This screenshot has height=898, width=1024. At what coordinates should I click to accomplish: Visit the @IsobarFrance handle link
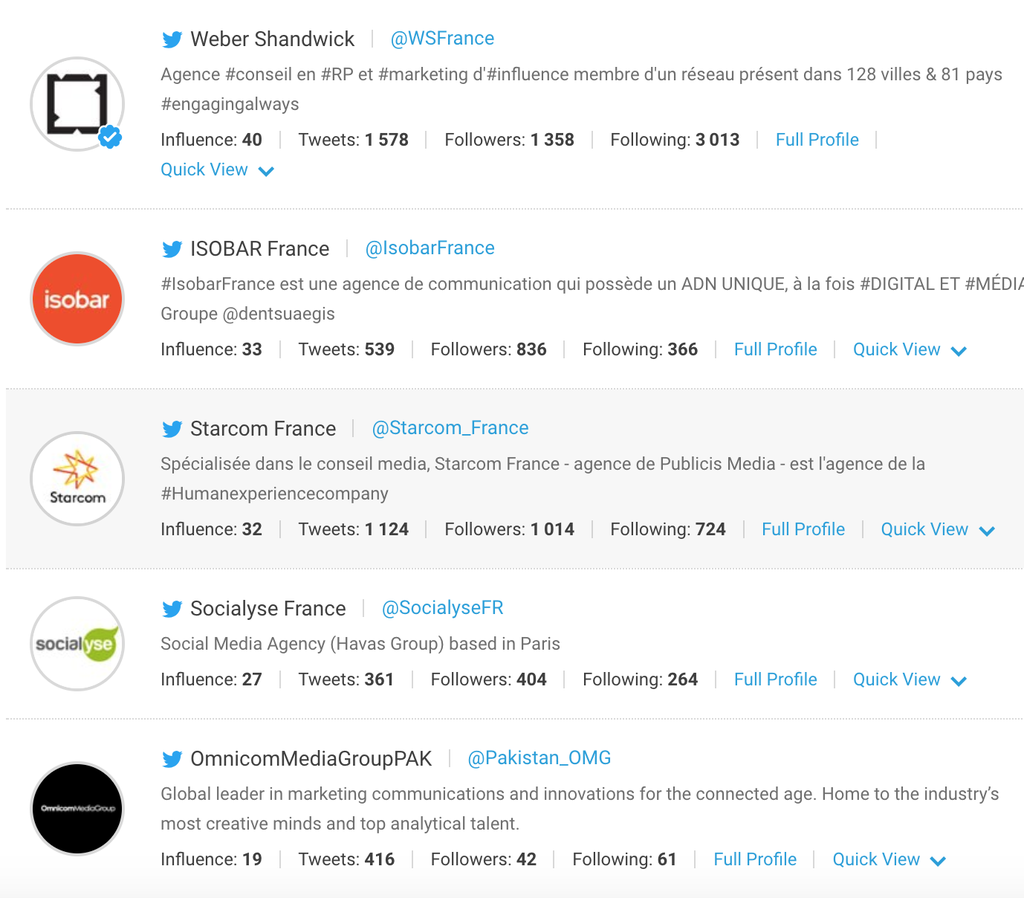tap(430, 249)
